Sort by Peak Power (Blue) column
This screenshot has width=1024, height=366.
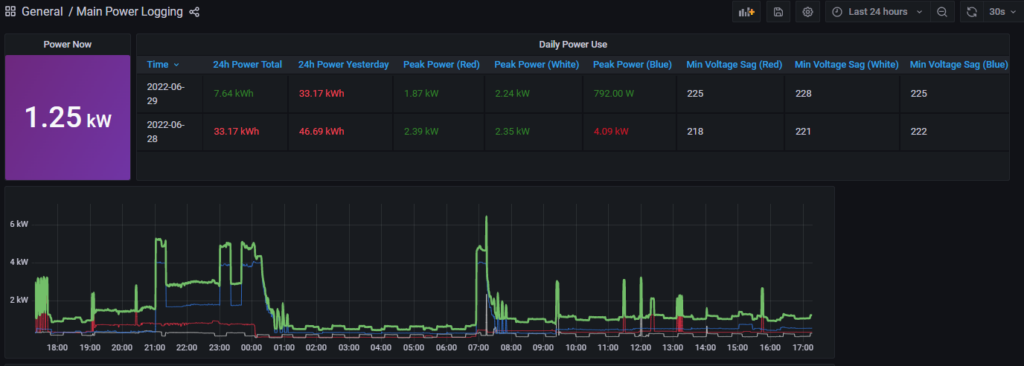click(632, 64)
